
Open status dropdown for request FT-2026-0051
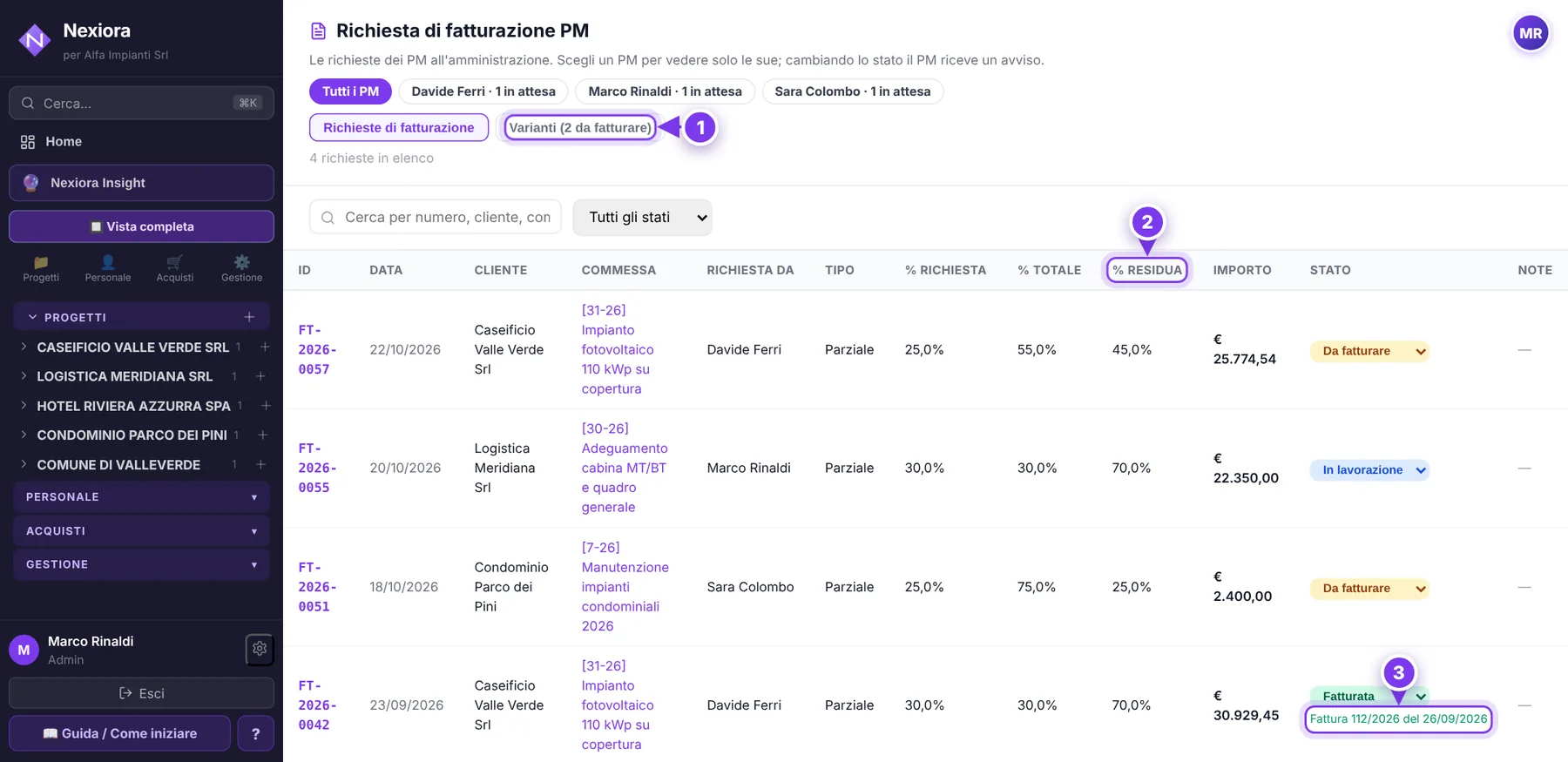pos(1369,588)
